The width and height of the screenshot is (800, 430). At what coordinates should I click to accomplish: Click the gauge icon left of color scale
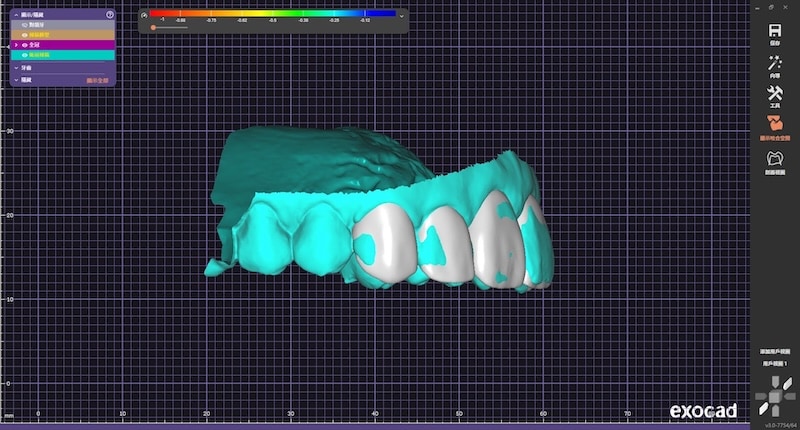(145, 15)
